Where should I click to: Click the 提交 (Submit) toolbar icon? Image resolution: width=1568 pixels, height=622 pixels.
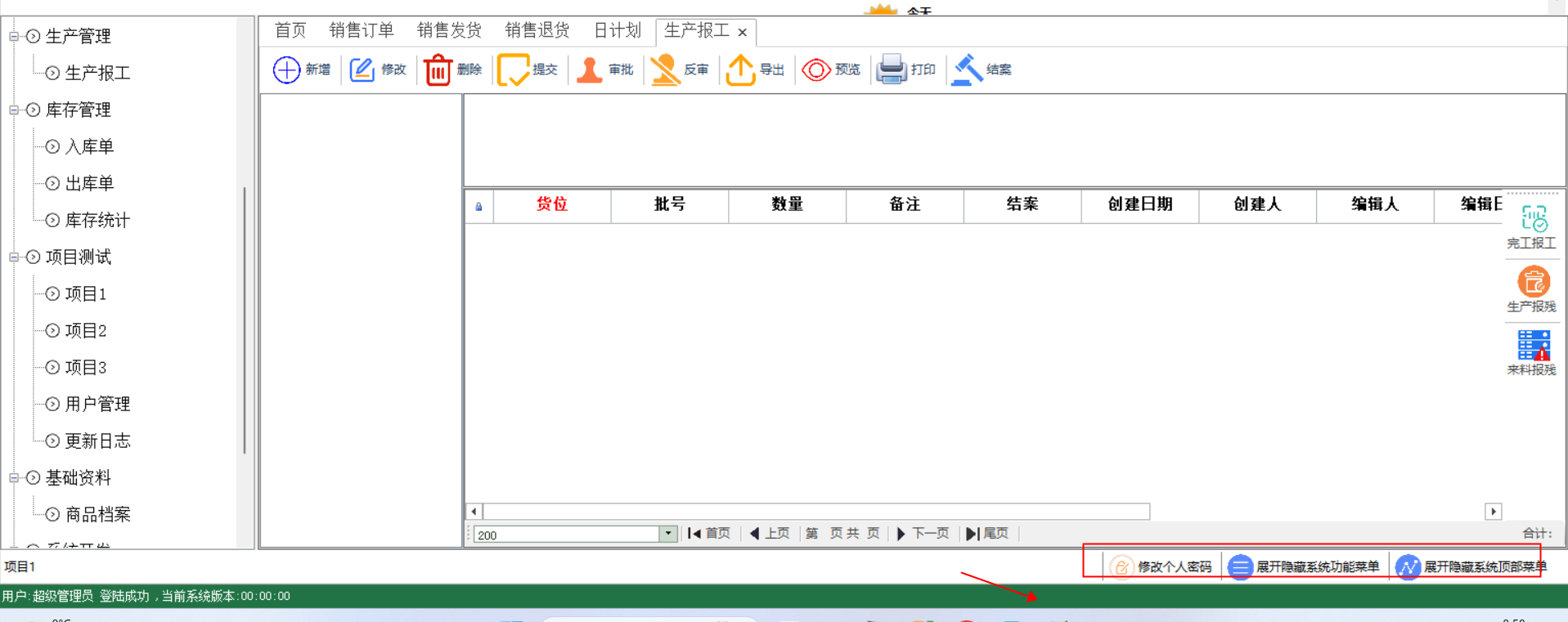pyautogui.click(x=514, y=70)
